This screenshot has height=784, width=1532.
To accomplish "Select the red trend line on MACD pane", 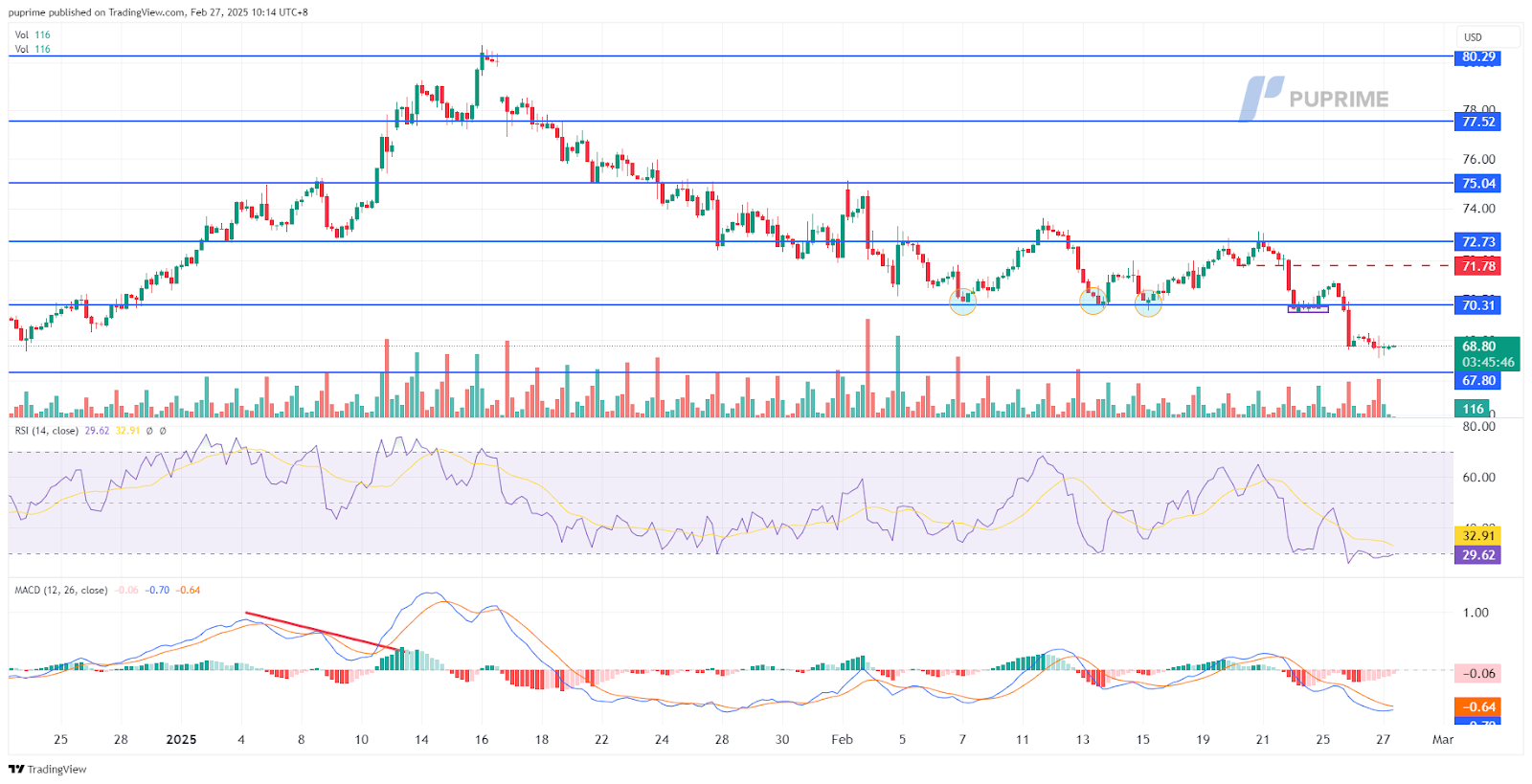I will pos(324,632).
